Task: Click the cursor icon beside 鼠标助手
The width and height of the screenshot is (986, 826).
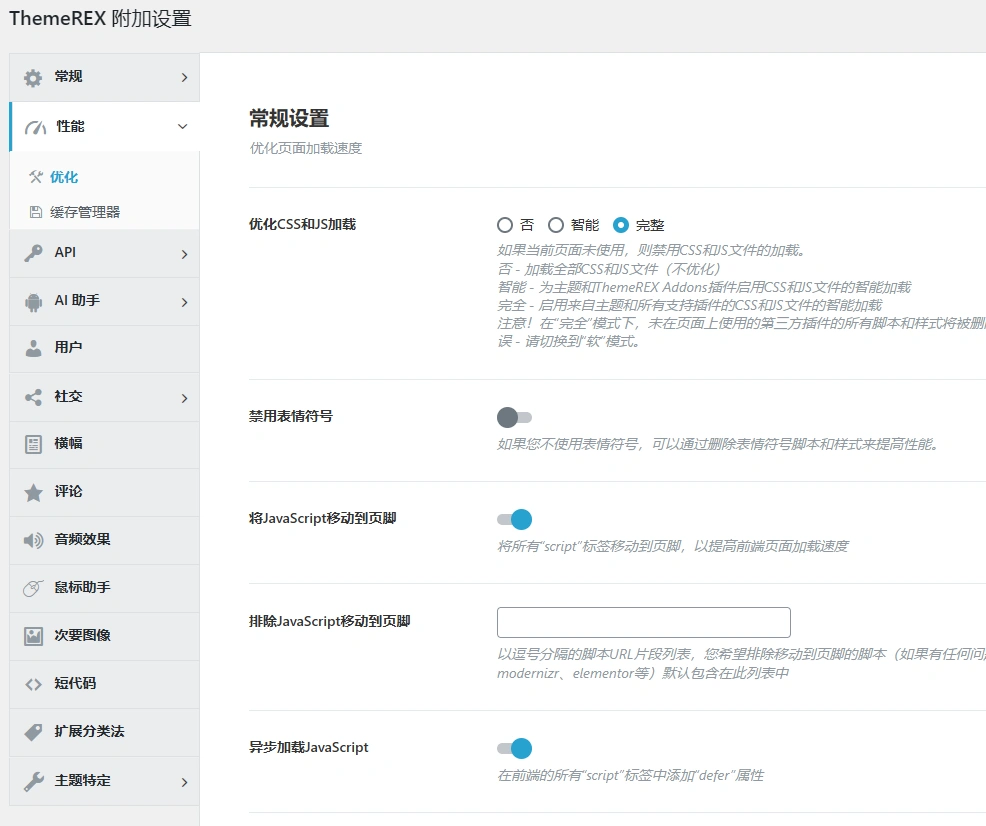Action: coord(32,588)
